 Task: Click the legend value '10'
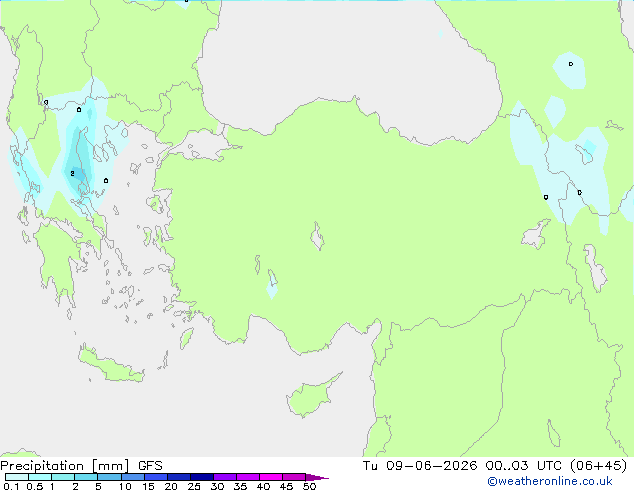(125, 486)
